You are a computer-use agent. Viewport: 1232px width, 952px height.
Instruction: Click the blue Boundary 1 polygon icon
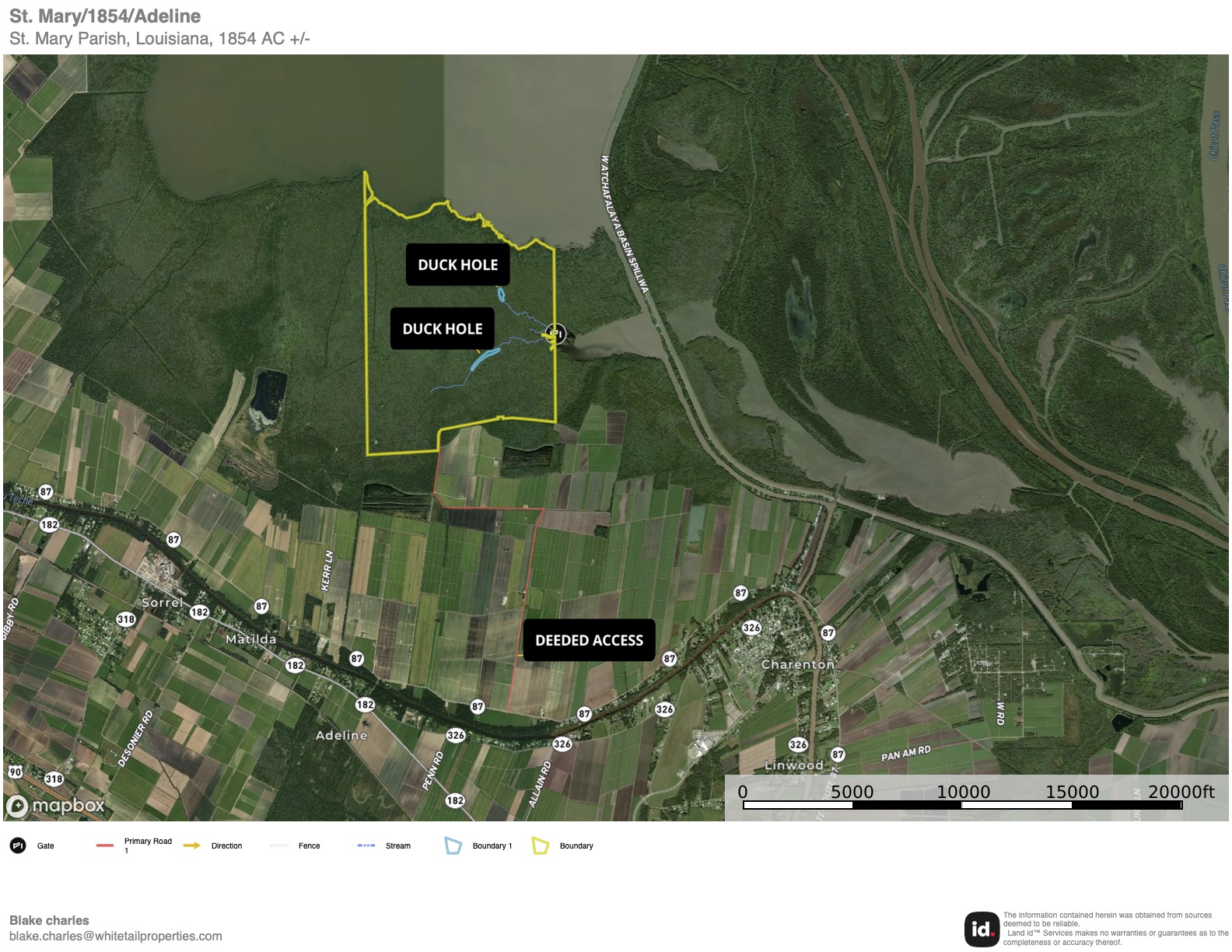pos(453,845)
